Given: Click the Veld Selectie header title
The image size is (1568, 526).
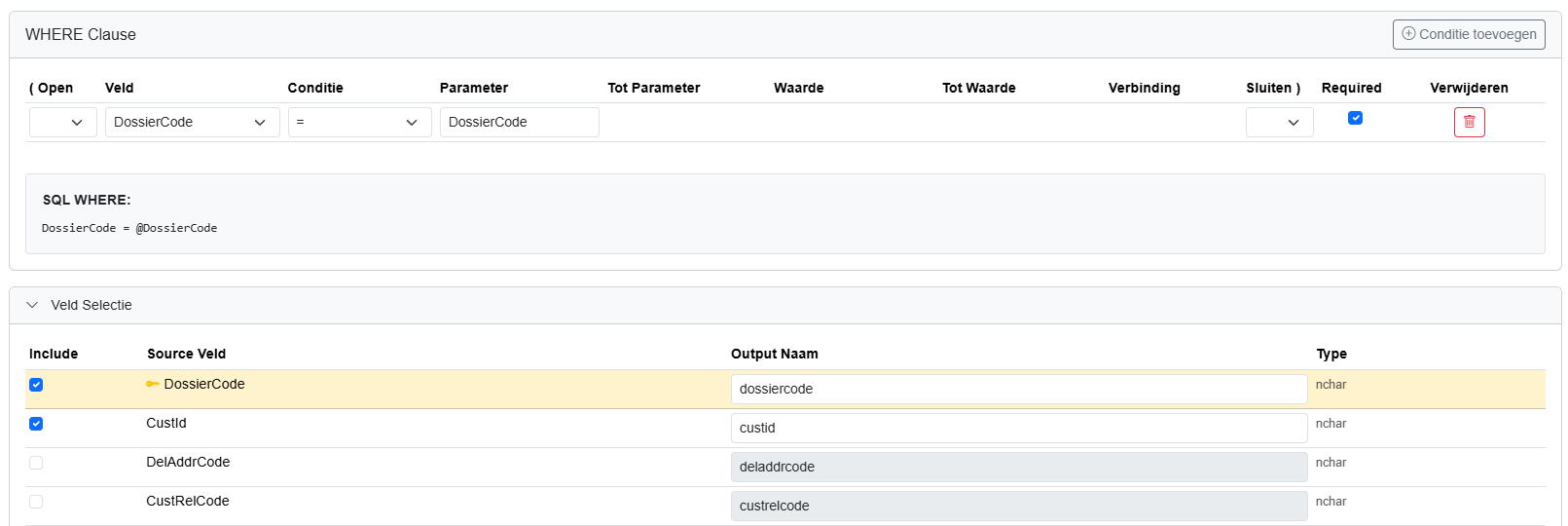Looking at the screenshot, I should tap(91, 305).
